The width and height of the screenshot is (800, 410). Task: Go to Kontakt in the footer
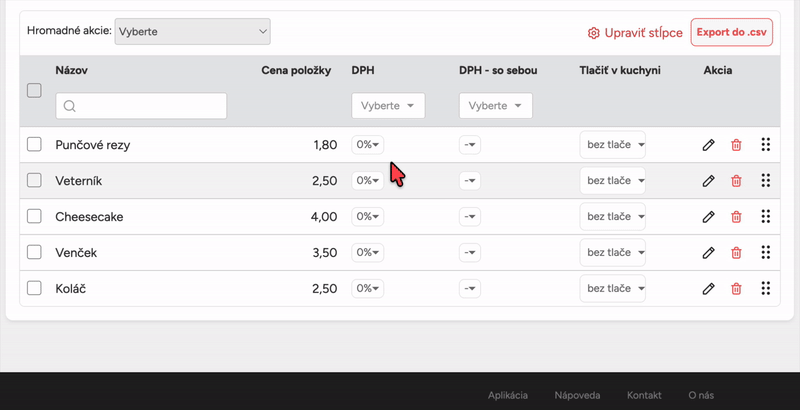coord(644,395)
